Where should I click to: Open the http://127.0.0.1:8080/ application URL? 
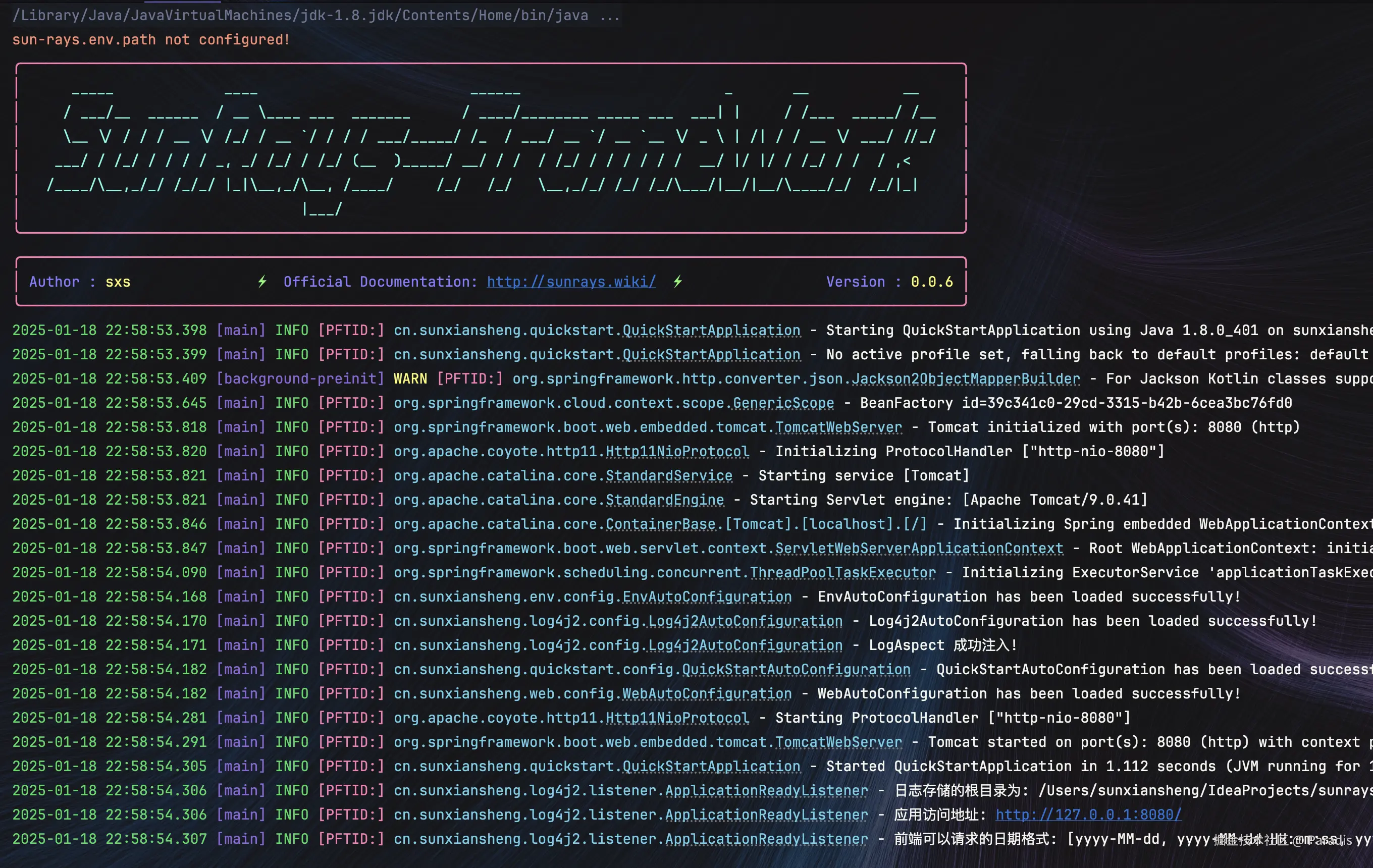click(1088, 815)
